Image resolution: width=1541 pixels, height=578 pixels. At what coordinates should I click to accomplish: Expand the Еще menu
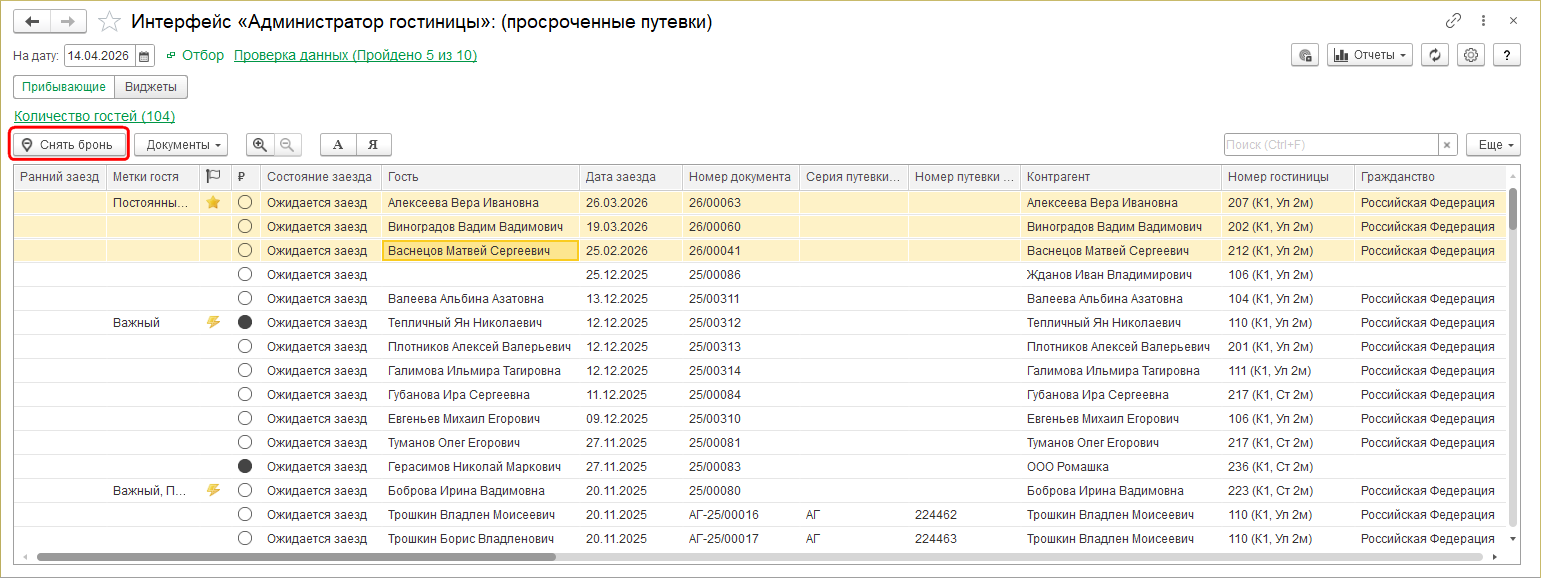pyautogui.click(x=1493, y=145)
